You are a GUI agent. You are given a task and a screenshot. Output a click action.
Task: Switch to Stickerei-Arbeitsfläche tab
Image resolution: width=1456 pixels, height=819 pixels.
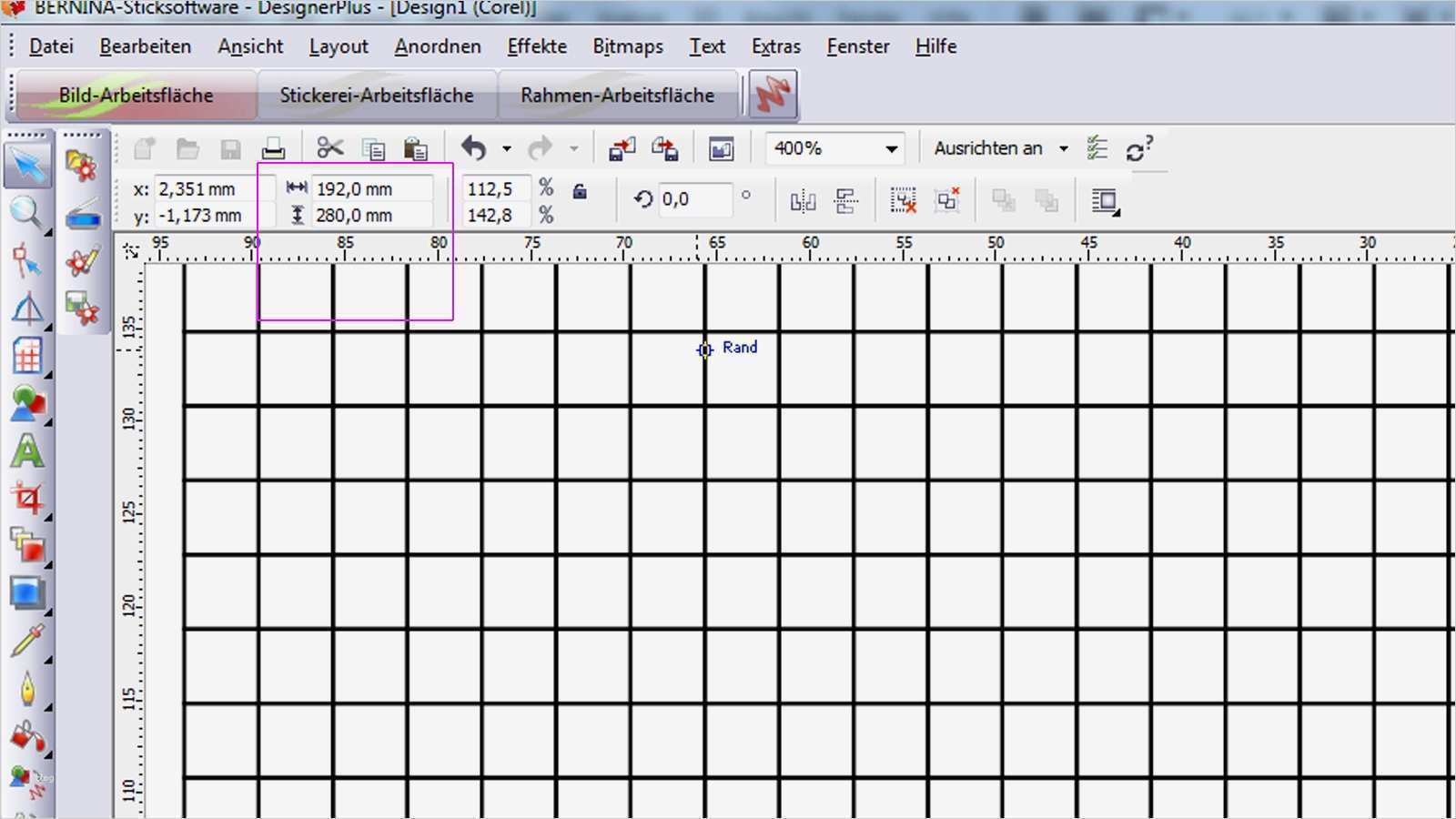[x=377, y=95]
